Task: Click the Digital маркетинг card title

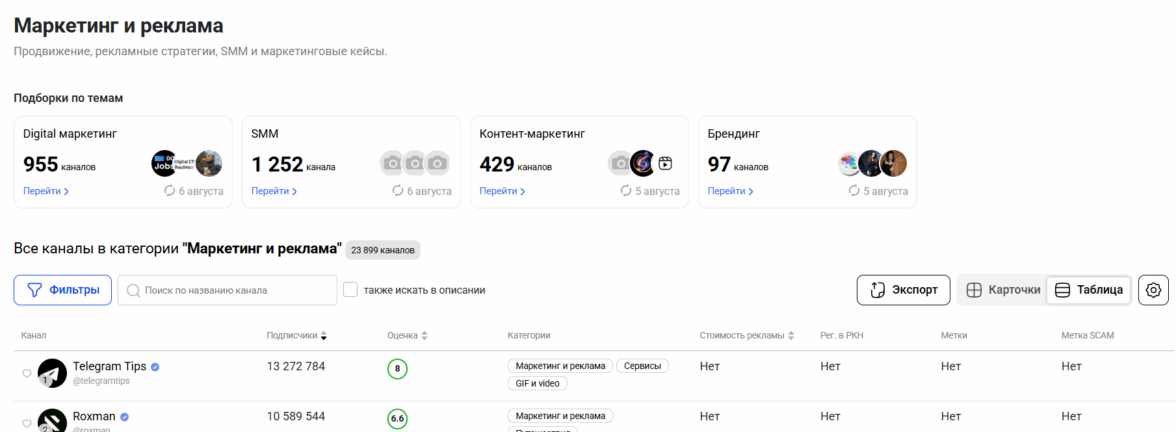Action: [x=70, y=134]
